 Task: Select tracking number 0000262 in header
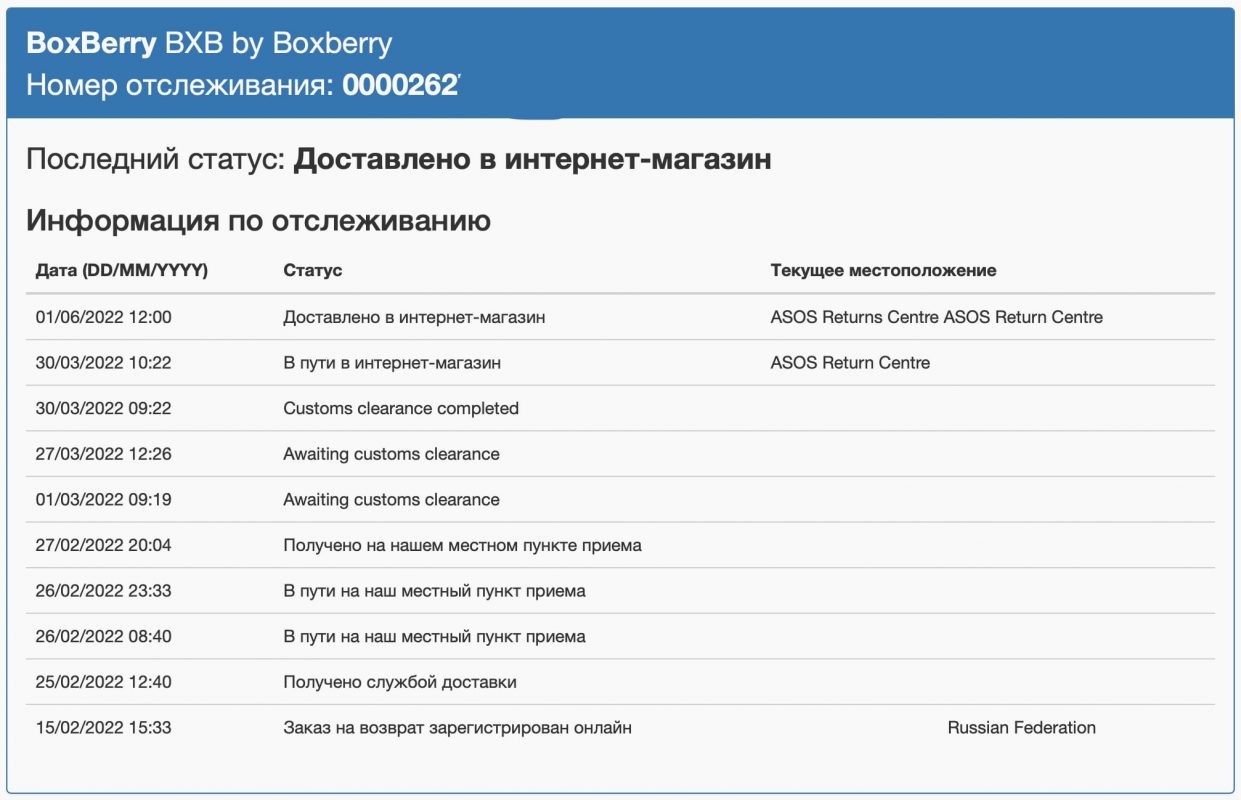click(400, 85)
